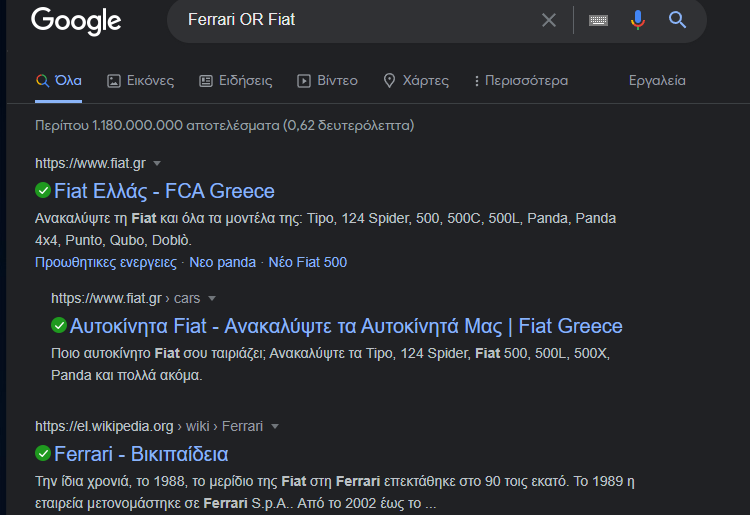Go to the Google logo homepage
The image size is (750, 515).
coord(76,21)
